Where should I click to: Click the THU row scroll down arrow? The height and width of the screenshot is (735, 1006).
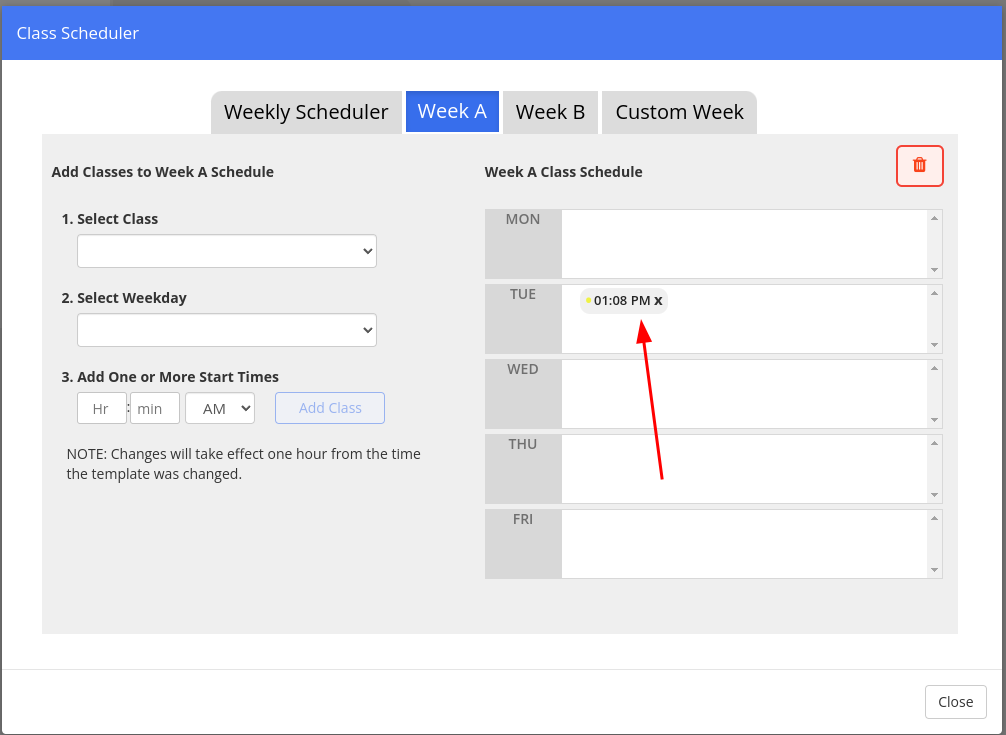935,495
